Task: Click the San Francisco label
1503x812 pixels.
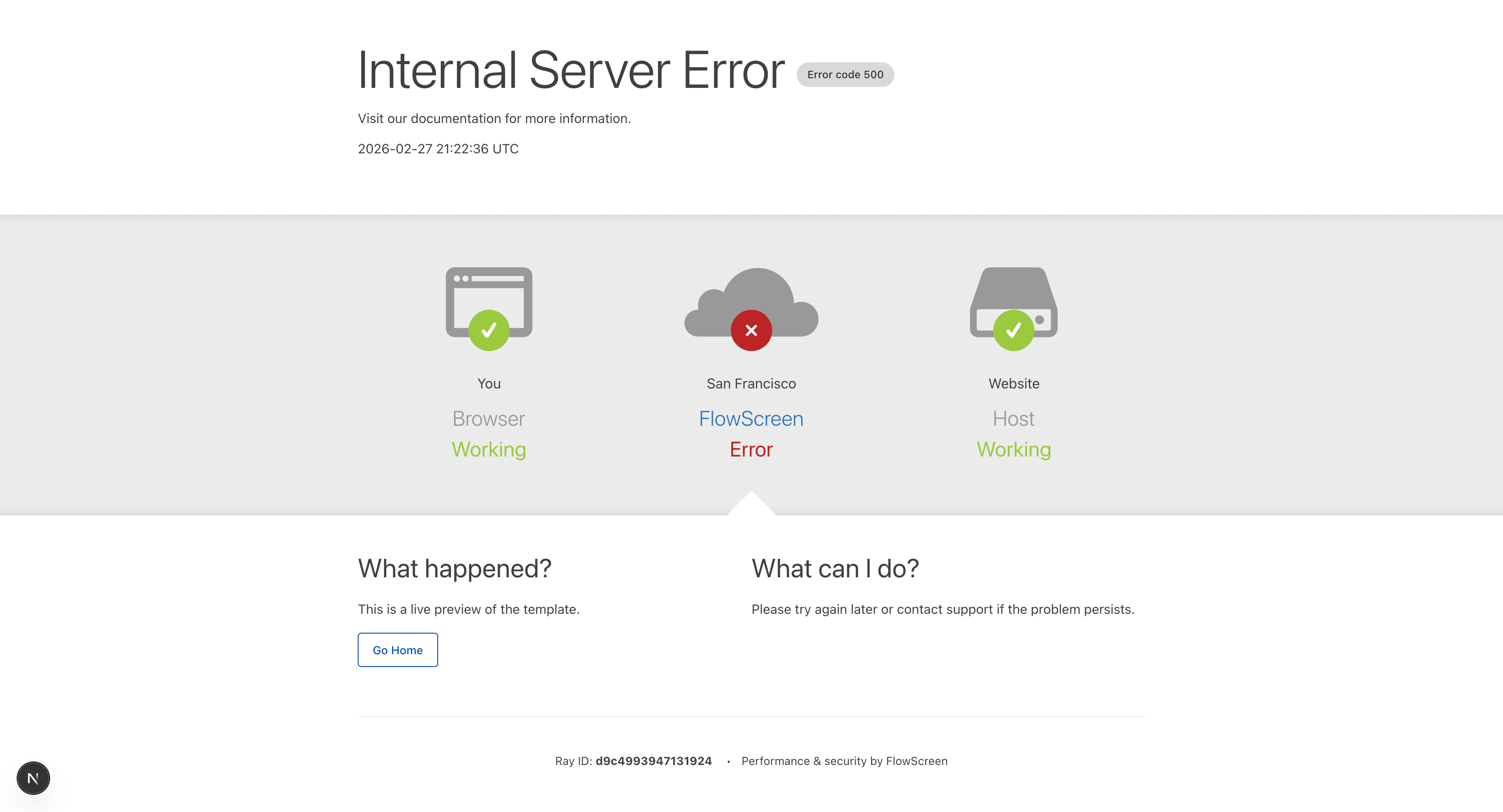Action: click(750, 383)
